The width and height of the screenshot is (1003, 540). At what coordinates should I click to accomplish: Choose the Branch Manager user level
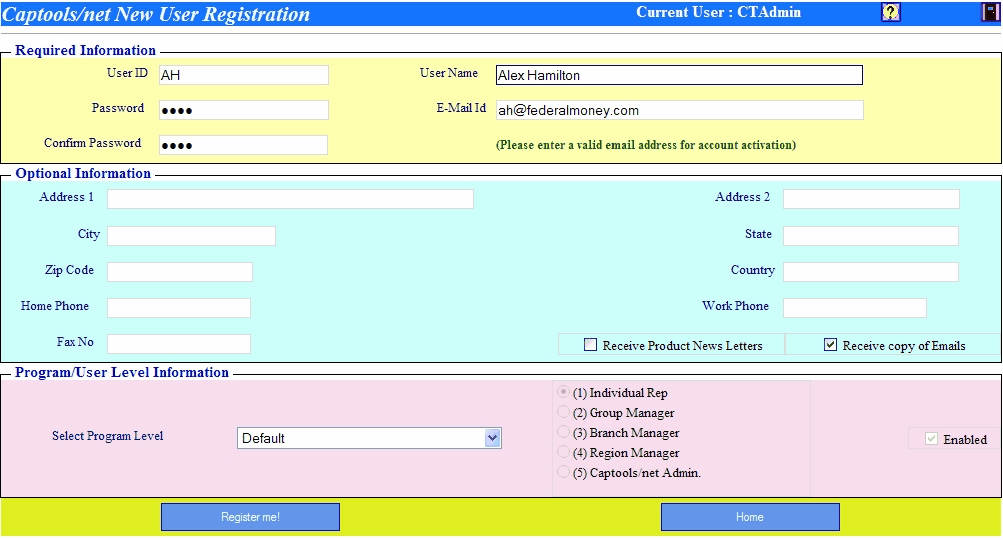click(564, 432)
